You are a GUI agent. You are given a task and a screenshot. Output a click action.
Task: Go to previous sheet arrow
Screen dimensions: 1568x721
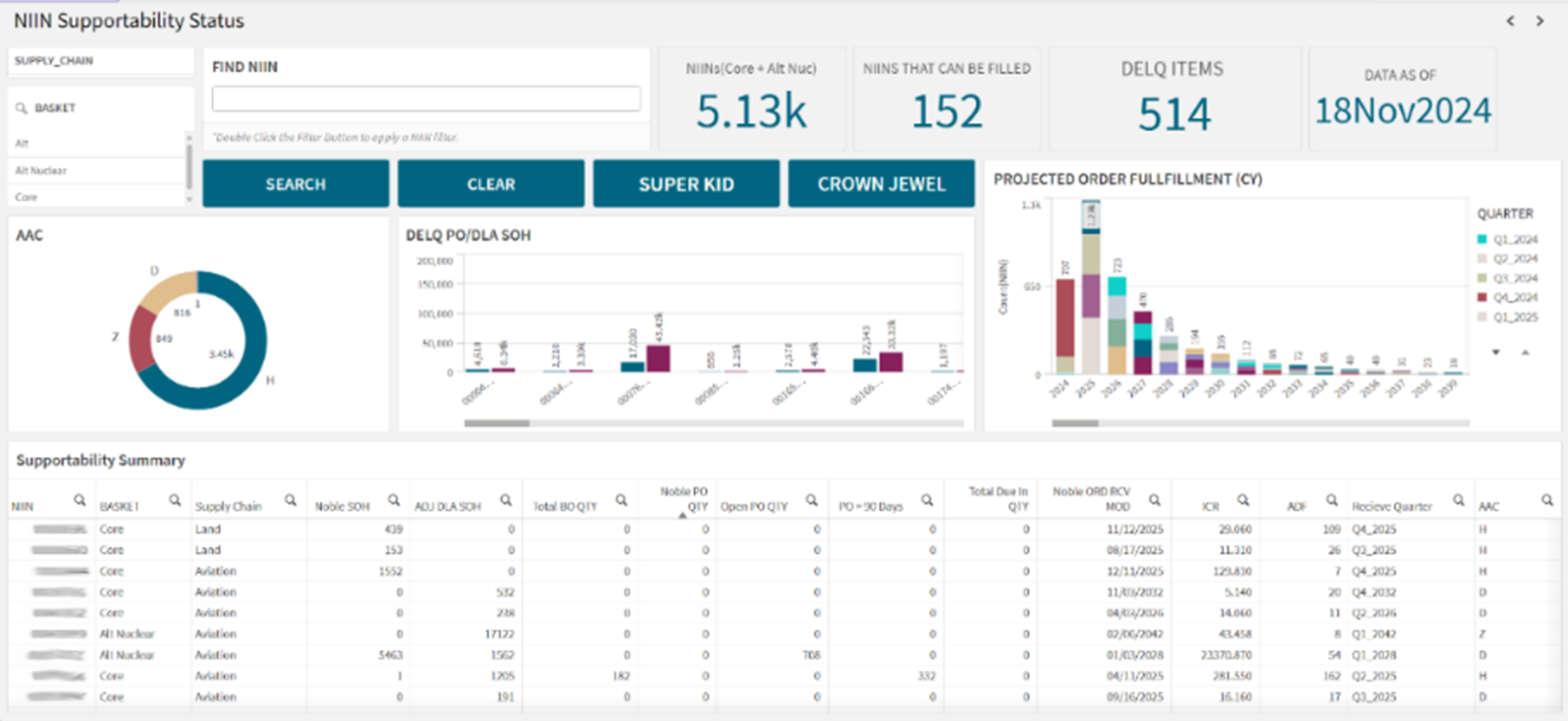pyautogui.click(x=1510, y=21)
